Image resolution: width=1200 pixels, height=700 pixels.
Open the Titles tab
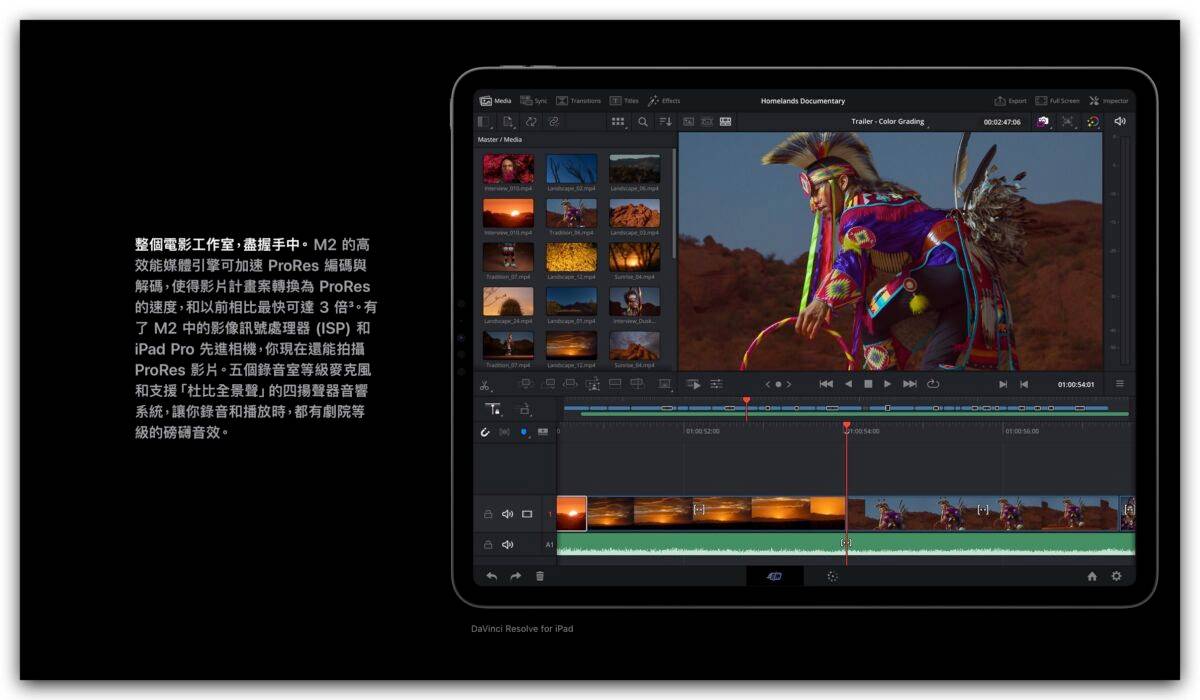tap(624, 101)
